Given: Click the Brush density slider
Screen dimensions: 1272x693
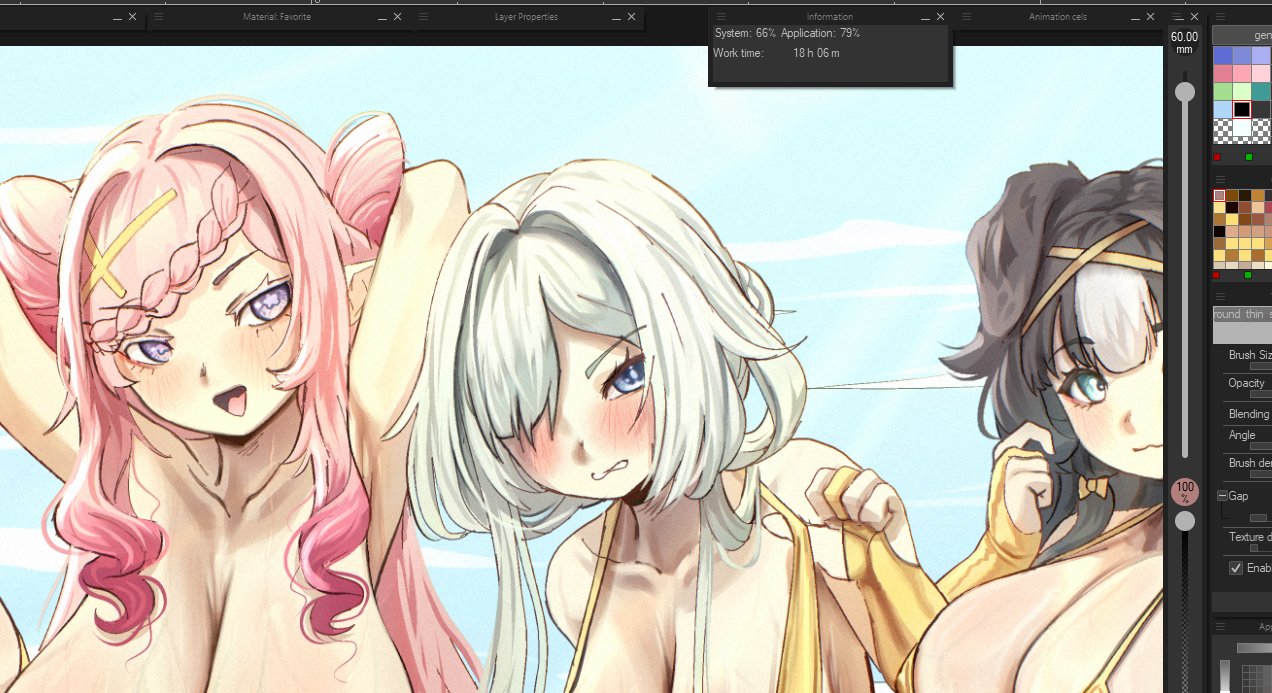Looking at the screenshot, I should (1260, 474).
